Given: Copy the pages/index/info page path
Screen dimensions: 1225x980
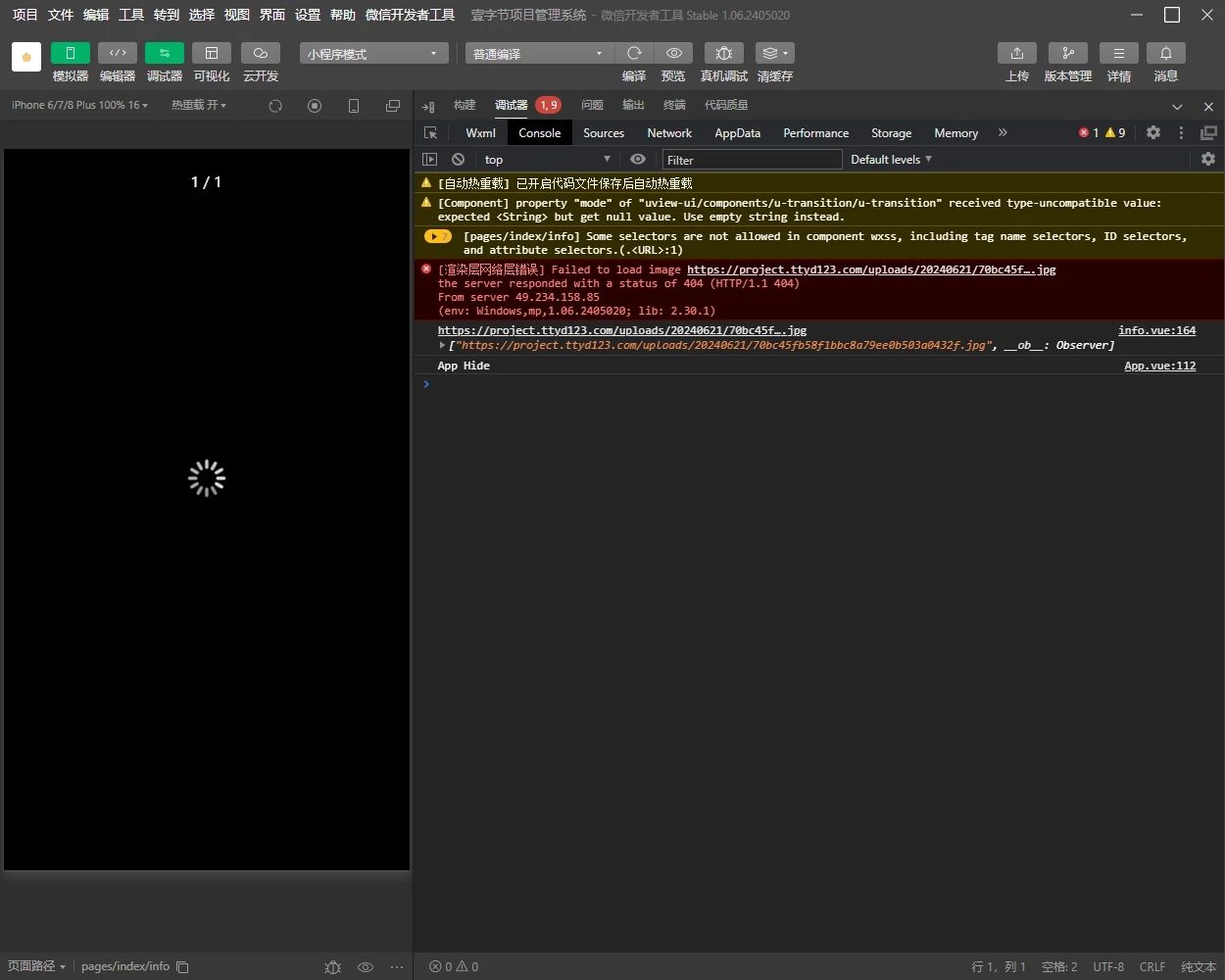Looking at the screenshot, I should tap(182, 966).
